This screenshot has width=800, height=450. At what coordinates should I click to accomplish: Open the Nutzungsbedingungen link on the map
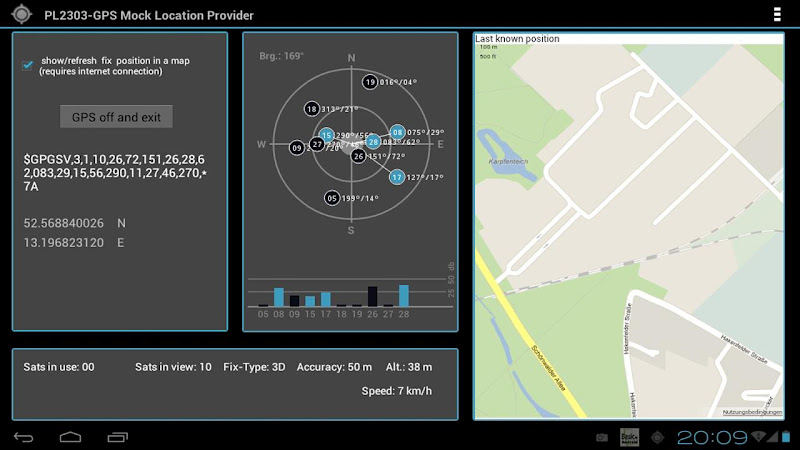click(752, 412)
